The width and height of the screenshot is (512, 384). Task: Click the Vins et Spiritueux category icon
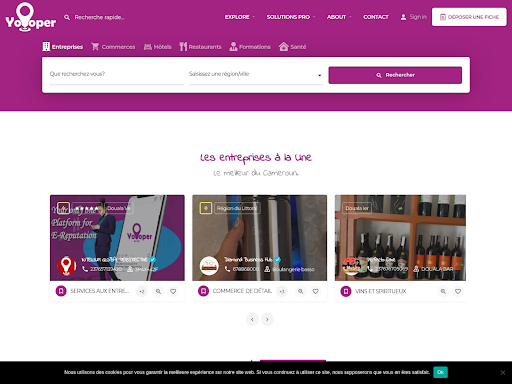point(346,291)
